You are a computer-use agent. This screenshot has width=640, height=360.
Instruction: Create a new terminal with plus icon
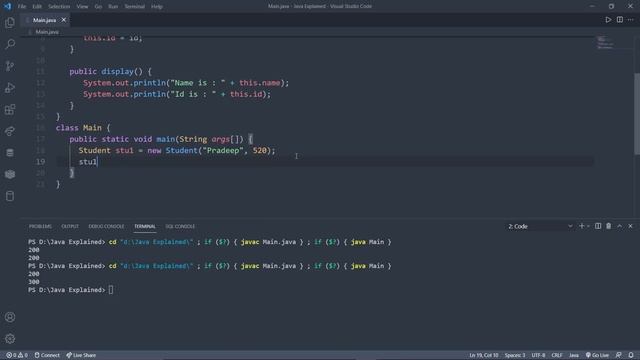(581, 226)
